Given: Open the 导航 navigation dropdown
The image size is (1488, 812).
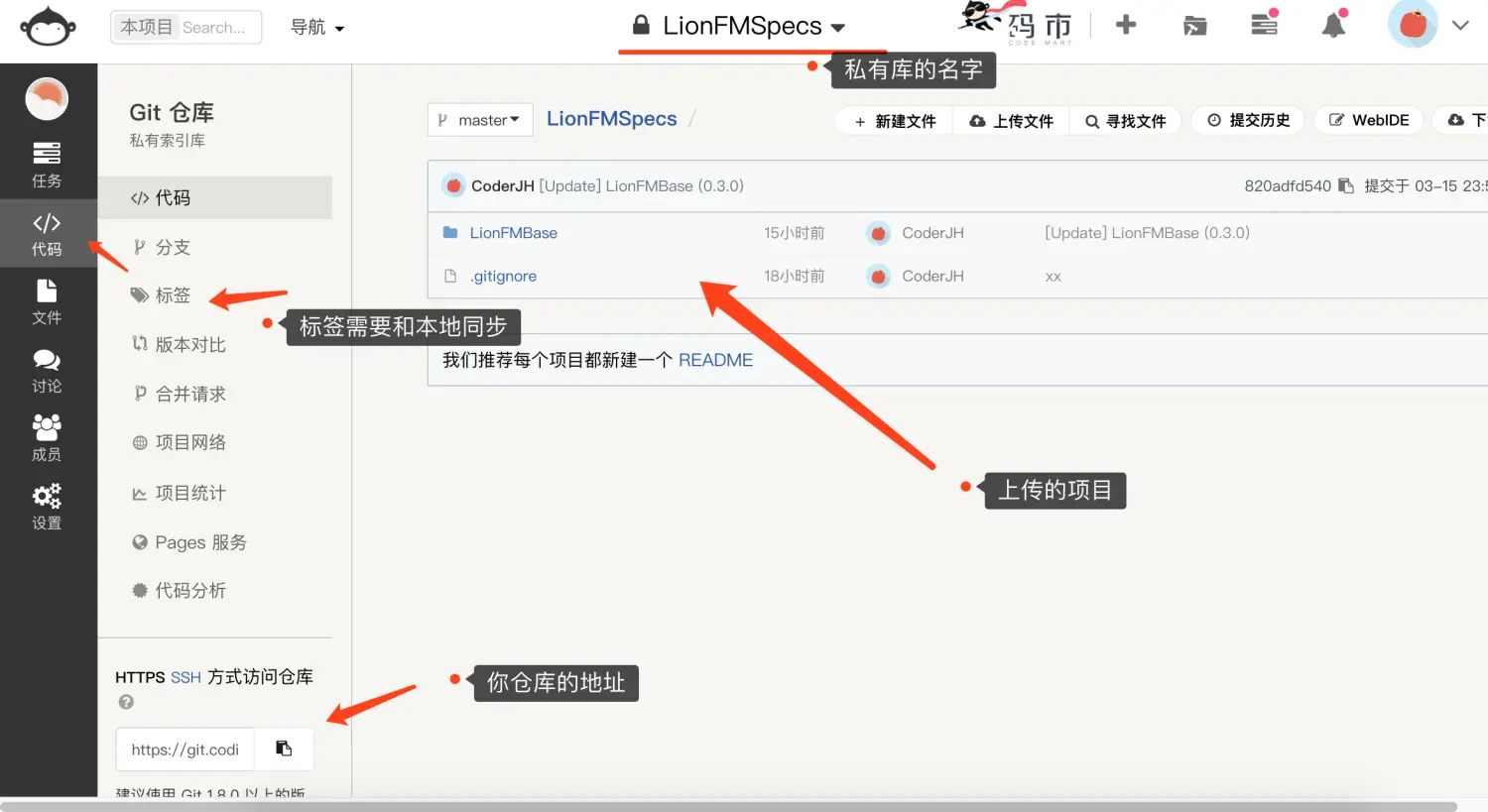Looking at the screenshot, I should [316, 28].
